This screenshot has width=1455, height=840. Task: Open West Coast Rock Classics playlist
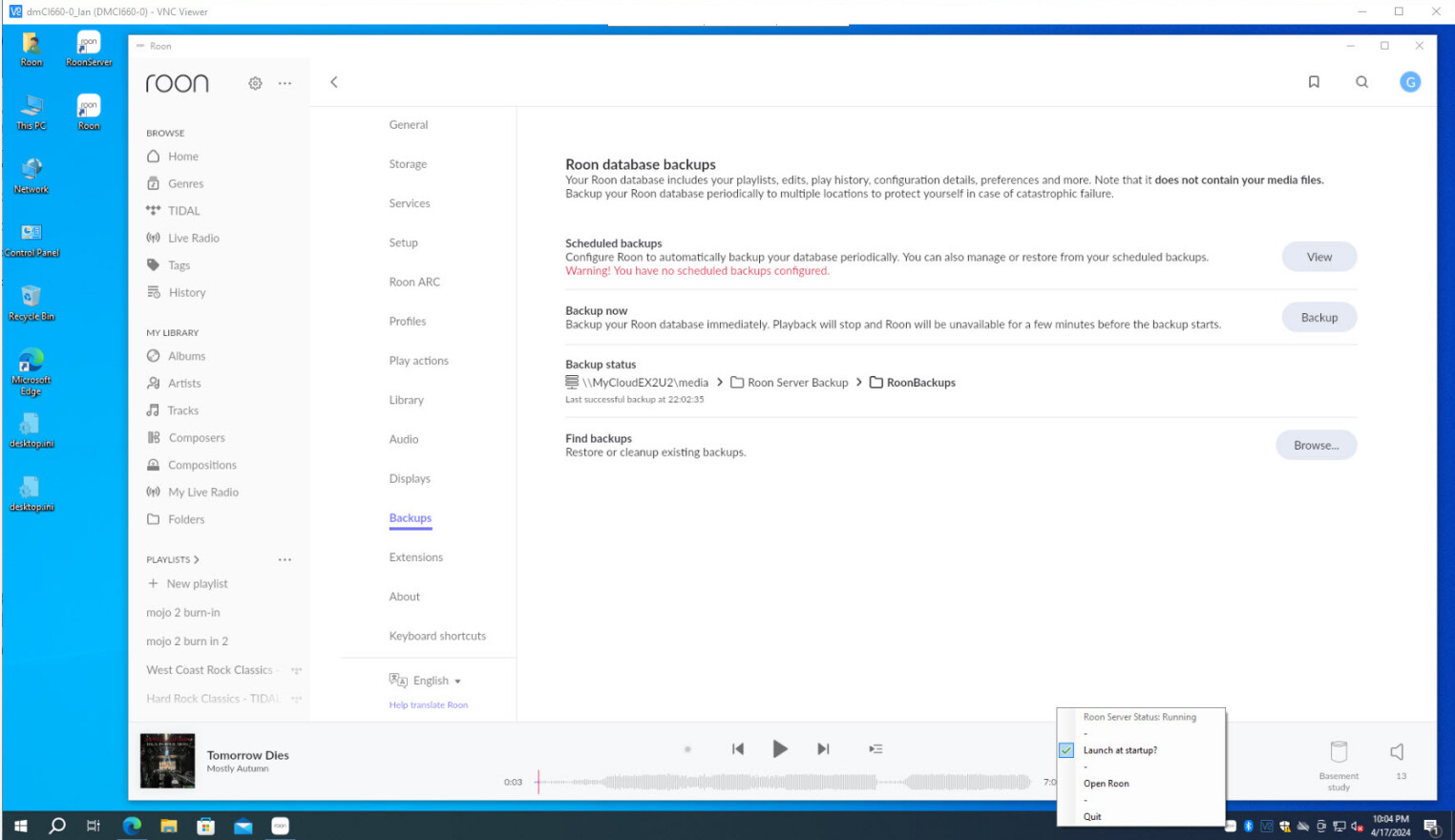click(209, 670)
